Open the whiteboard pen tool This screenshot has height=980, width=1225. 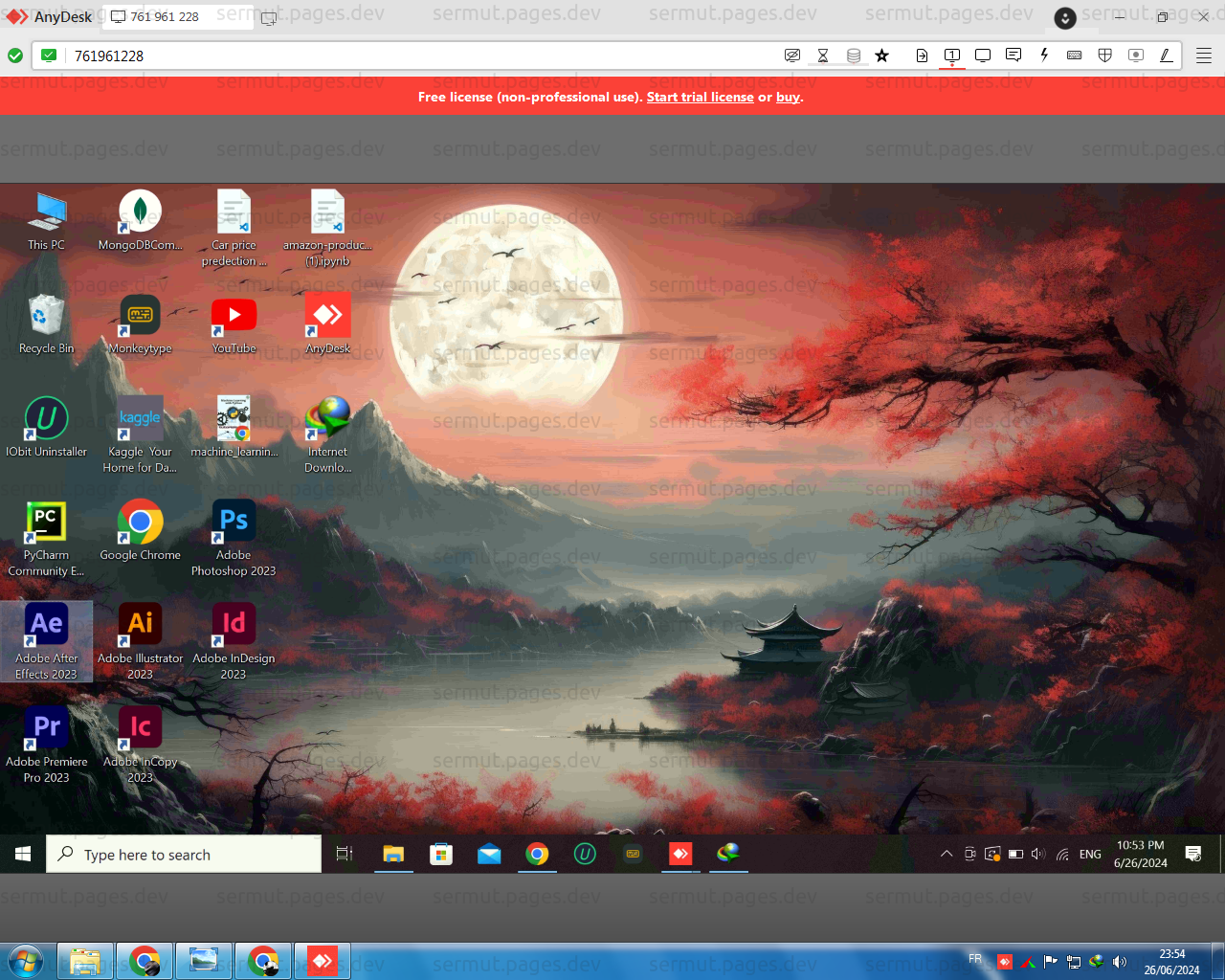click(x=1166, y=55)
